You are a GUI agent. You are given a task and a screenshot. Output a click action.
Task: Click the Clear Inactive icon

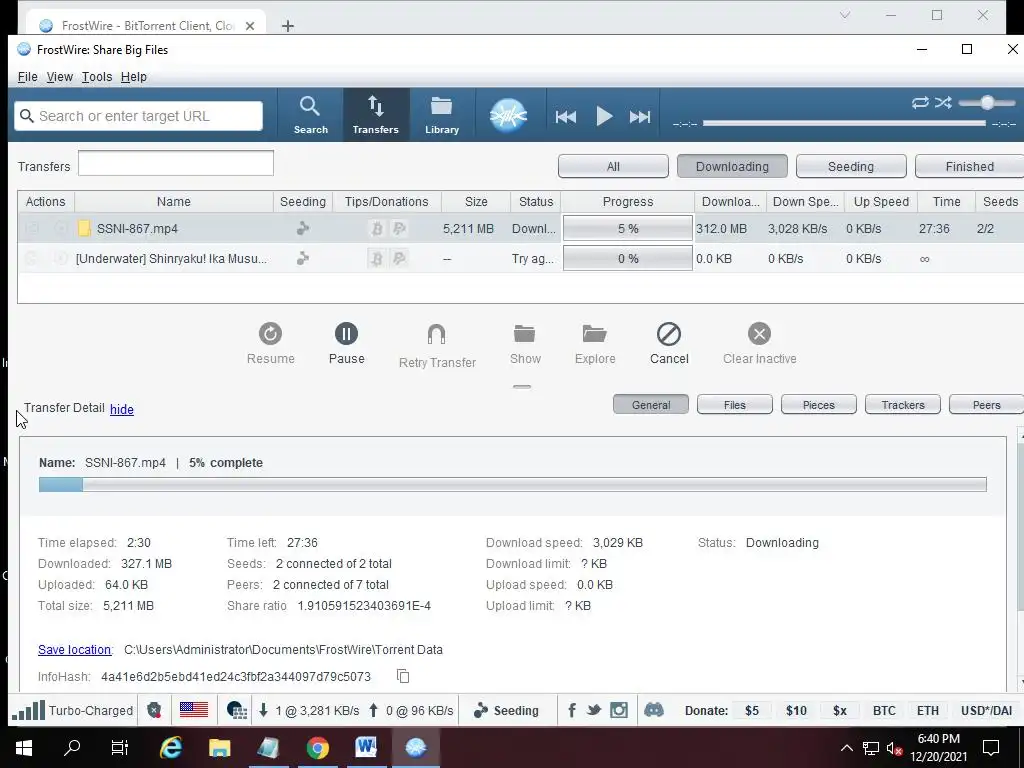[x=759, y=334]
